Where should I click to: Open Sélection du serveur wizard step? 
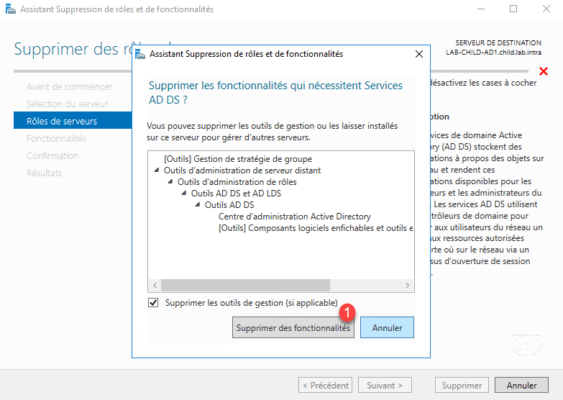tap(67, 104)
